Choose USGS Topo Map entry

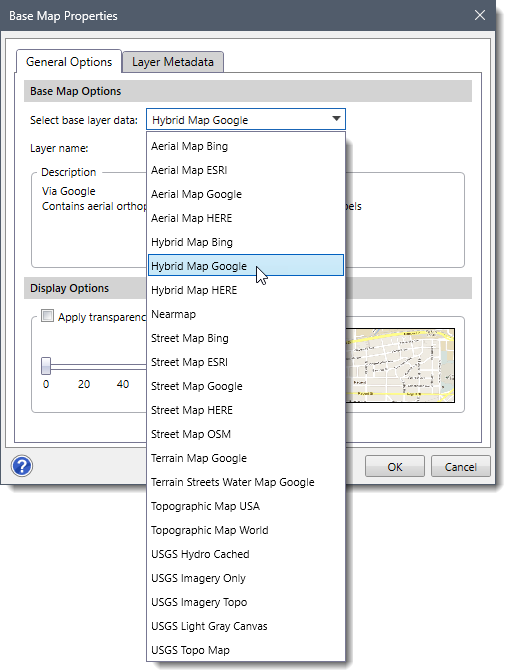coord(246,649)
